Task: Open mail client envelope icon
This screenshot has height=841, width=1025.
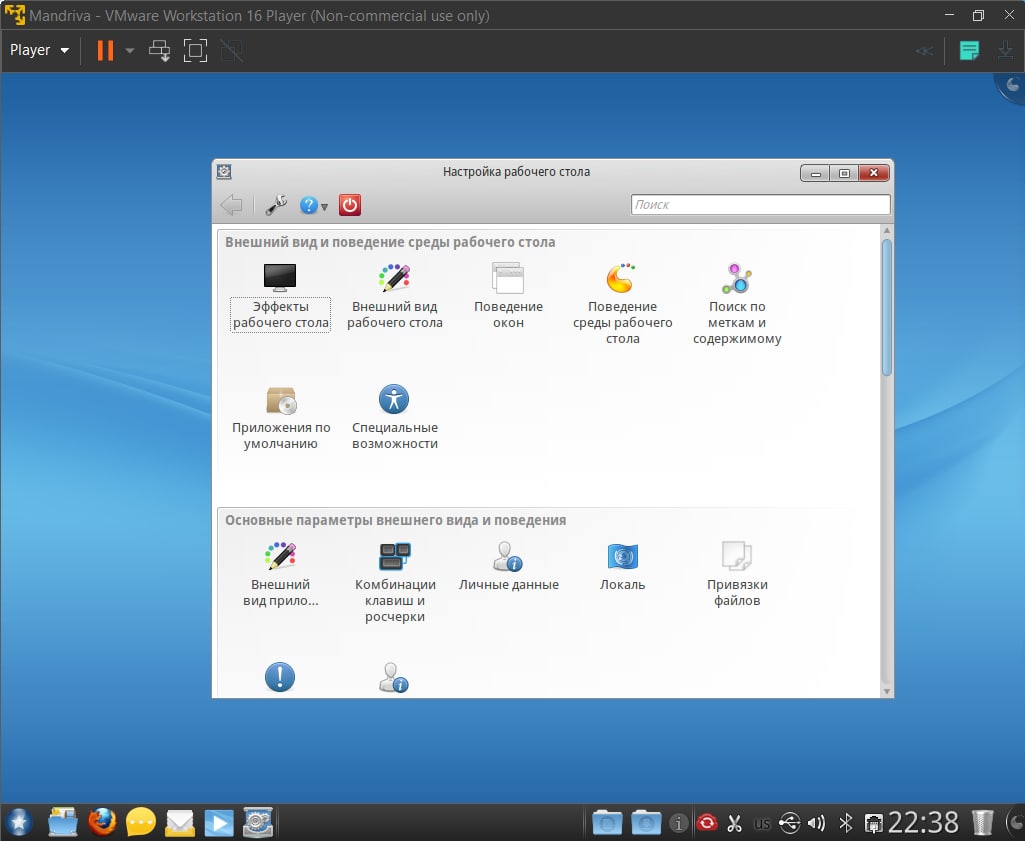Action: pos(180,823)
